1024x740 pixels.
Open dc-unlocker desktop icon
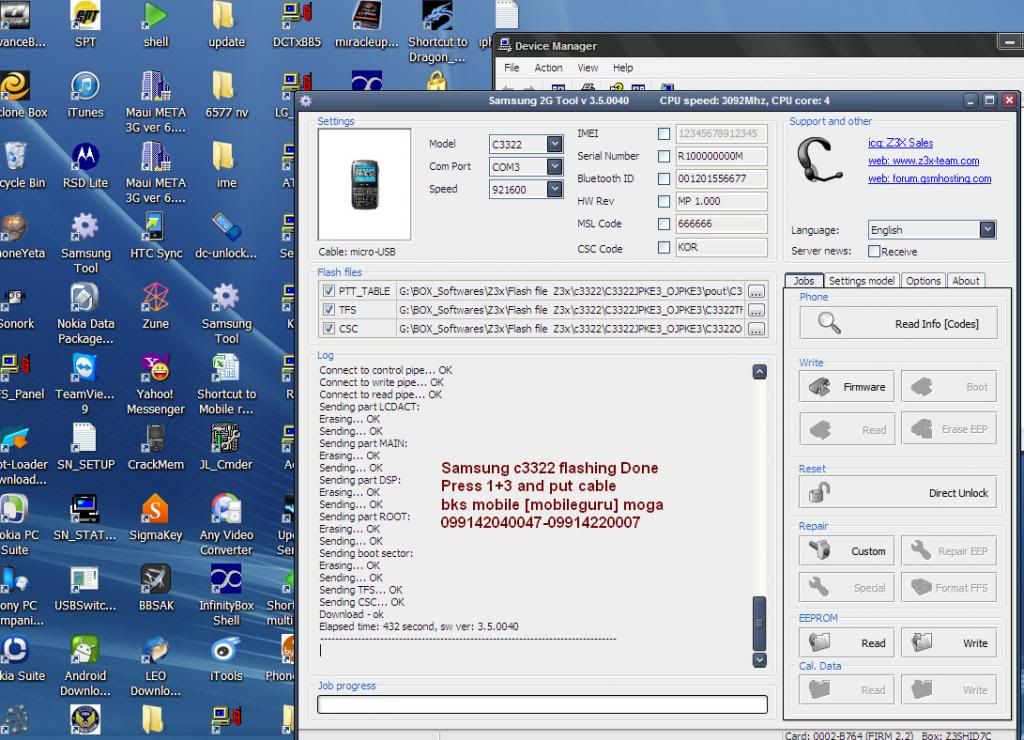click(226, 236)
